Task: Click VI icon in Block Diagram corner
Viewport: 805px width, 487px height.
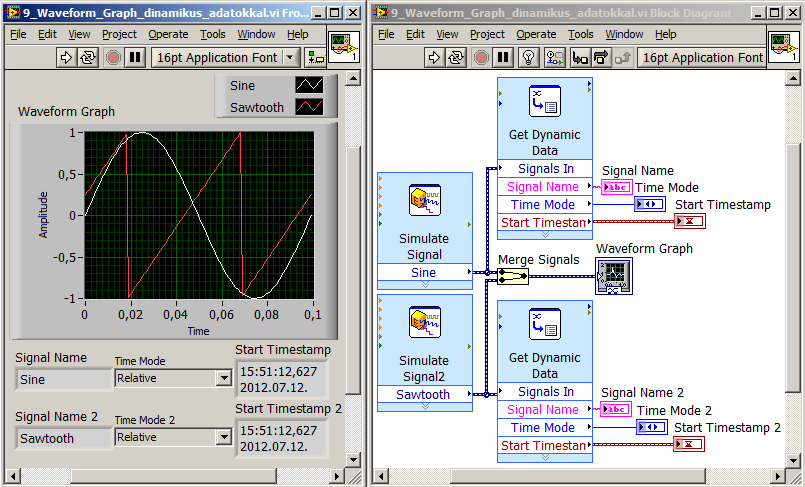Action: coord(783,46)
